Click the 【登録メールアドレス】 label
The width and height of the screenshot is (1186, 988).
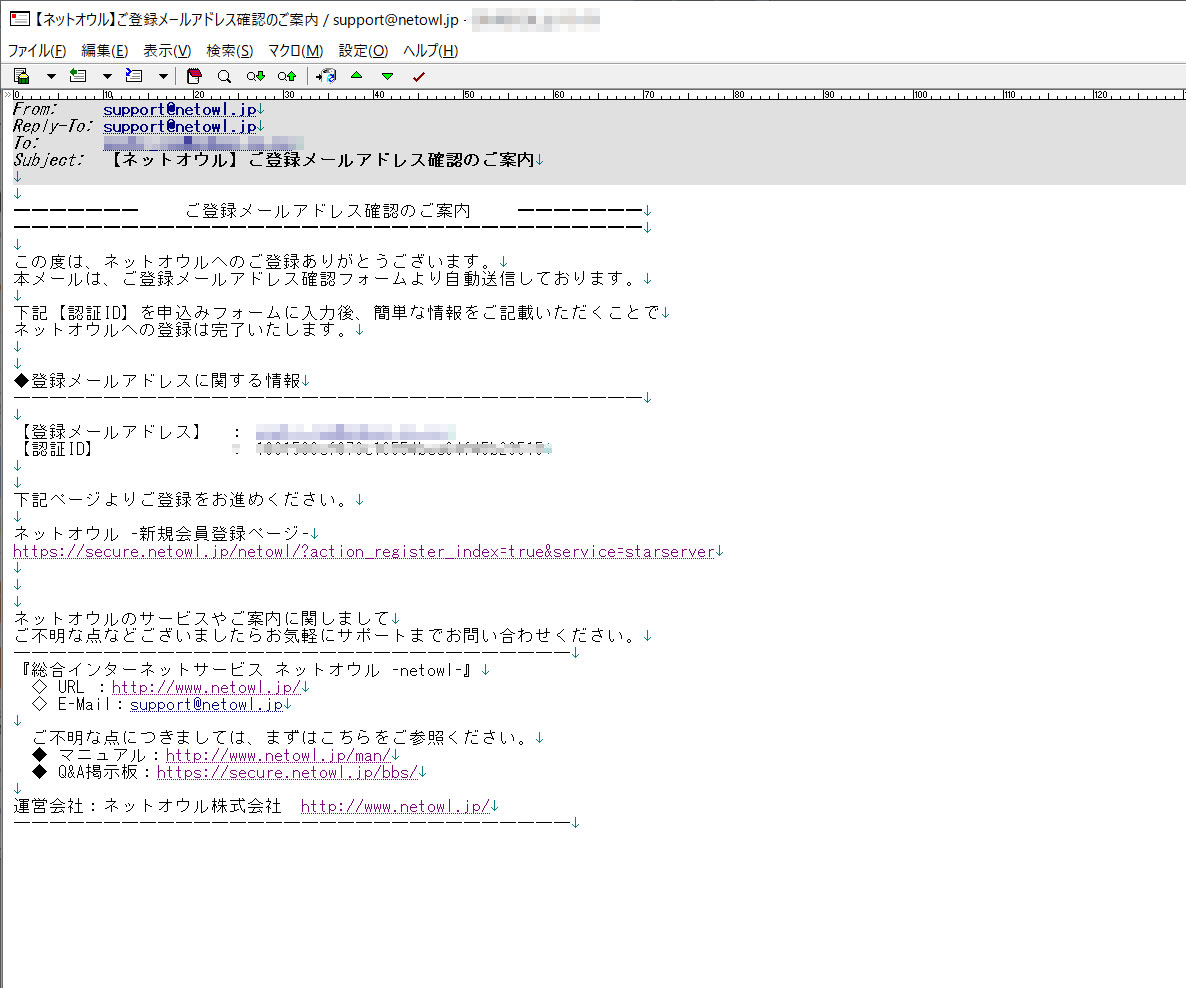tap(111, 432)
